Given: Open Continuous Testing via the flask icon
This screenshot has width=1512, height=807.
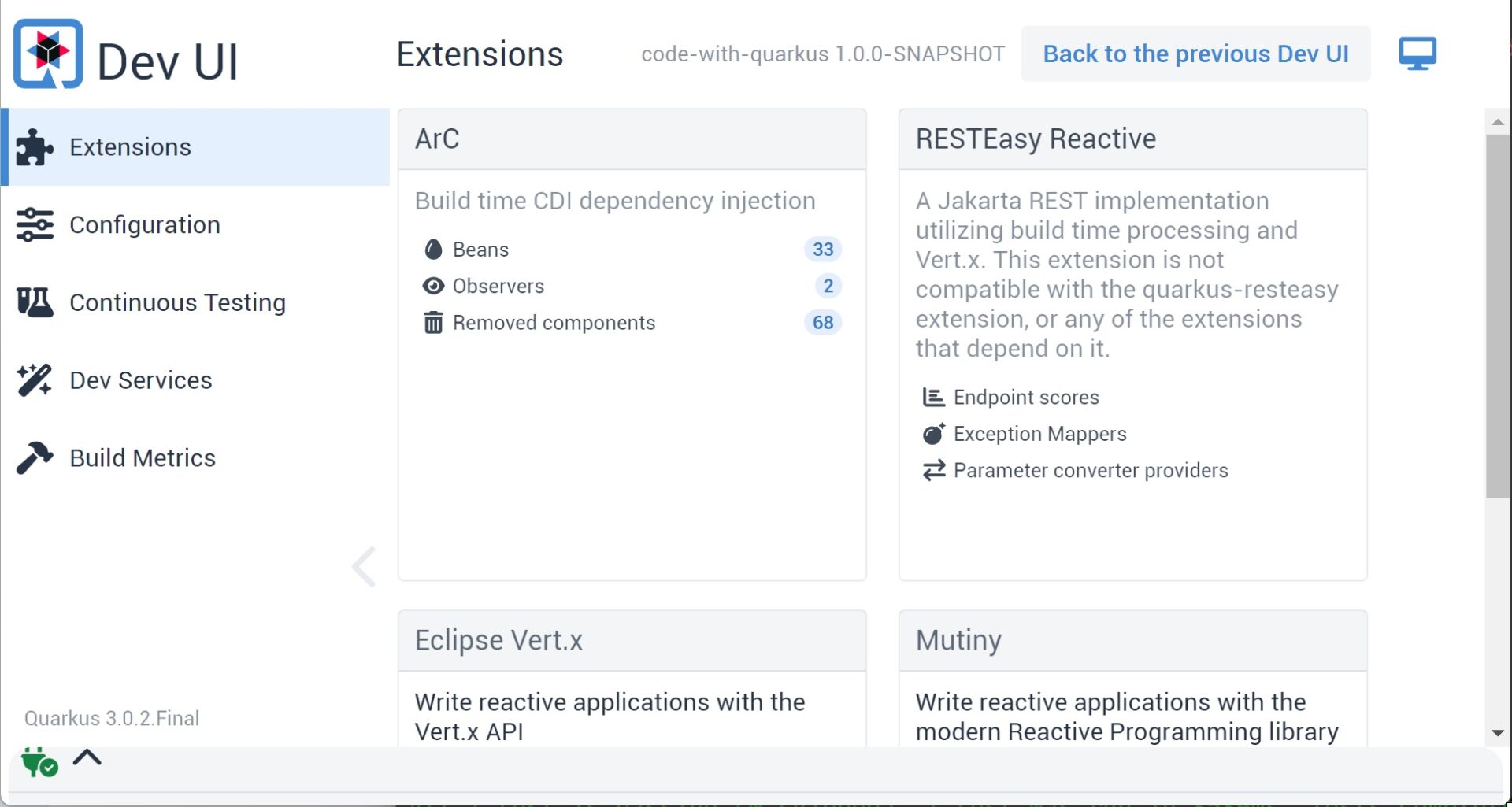Looking at the screenshot, I should pos(33,302).
